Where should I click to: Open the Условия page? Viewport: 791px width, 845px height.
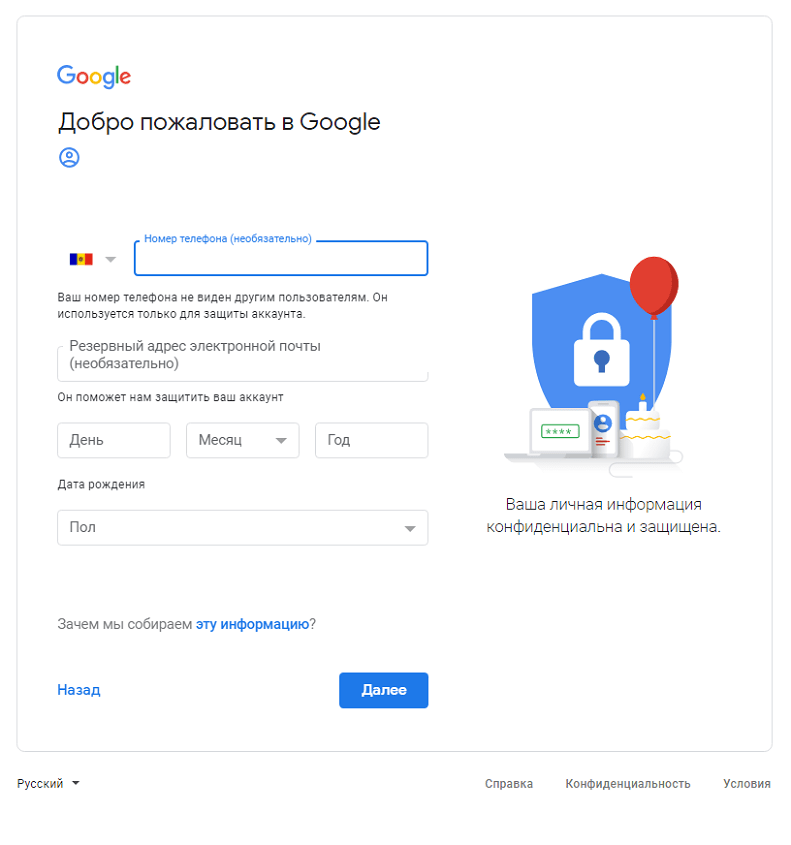[x=746, y=784]
